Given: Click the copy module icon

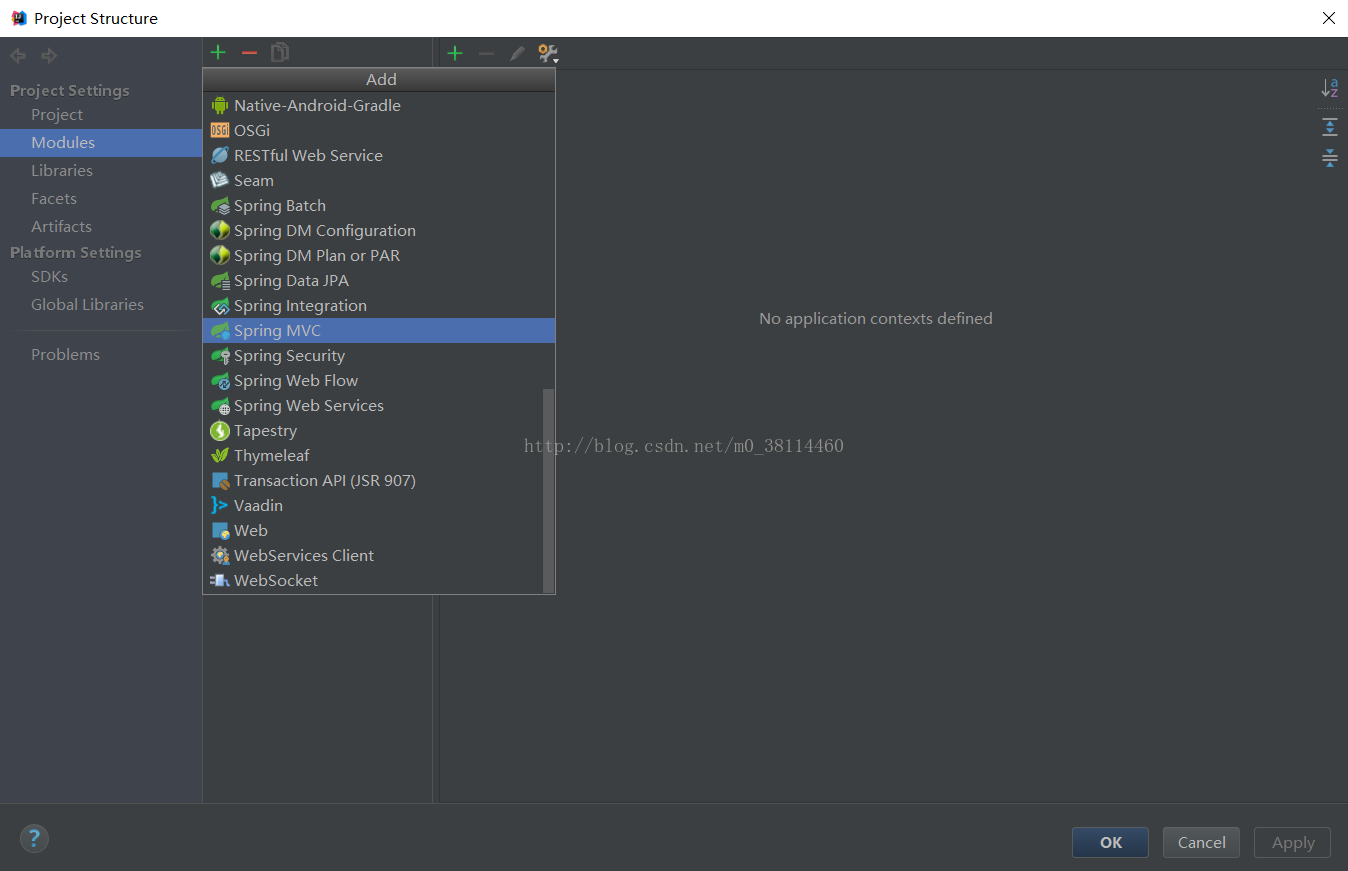Looking at the screenshot, I should (x=280, y=52).
